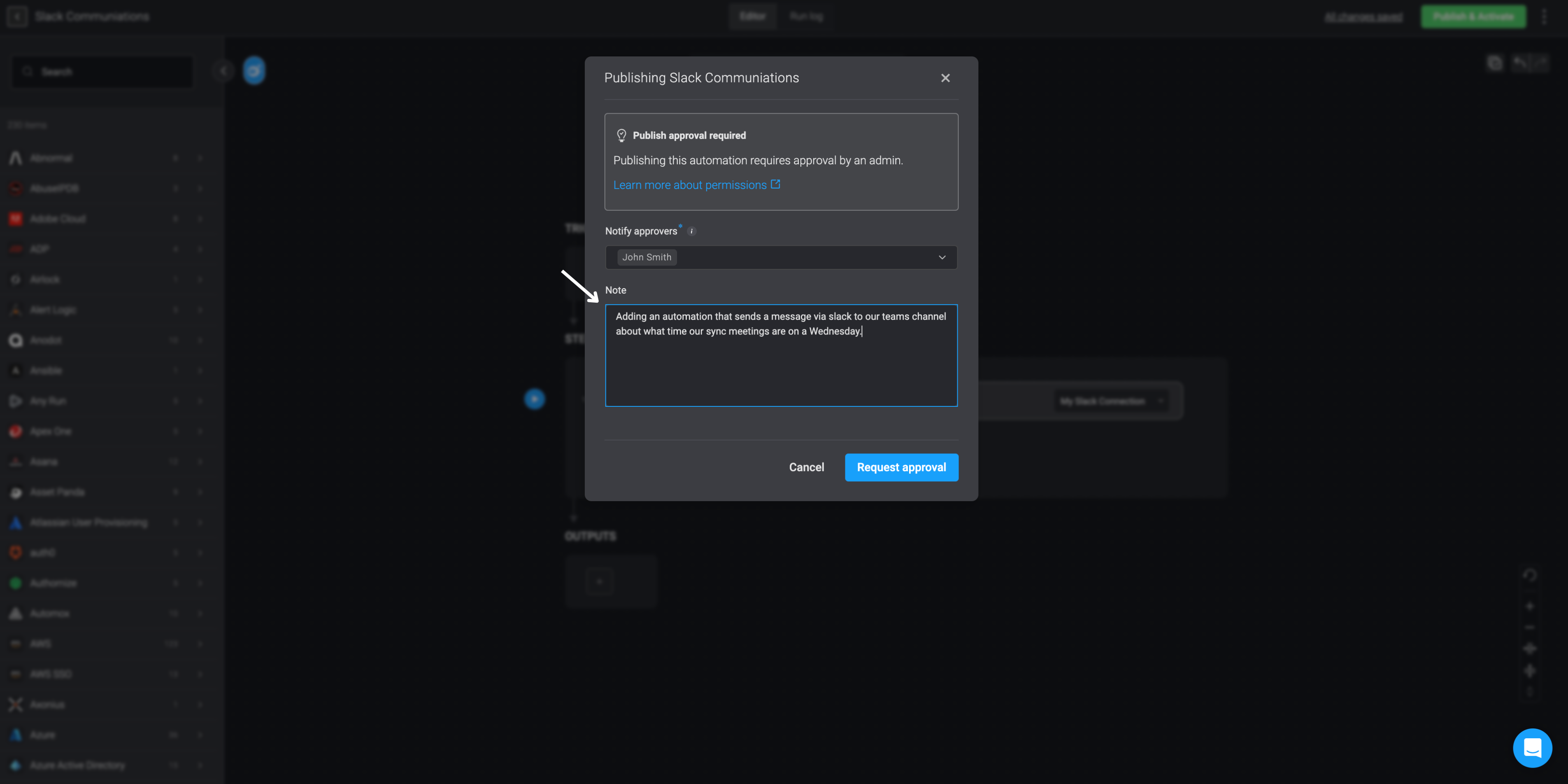The image size is (1568, 784).
Task: Click the auth0 icon in sidebar
Action: tap(16, 553)
